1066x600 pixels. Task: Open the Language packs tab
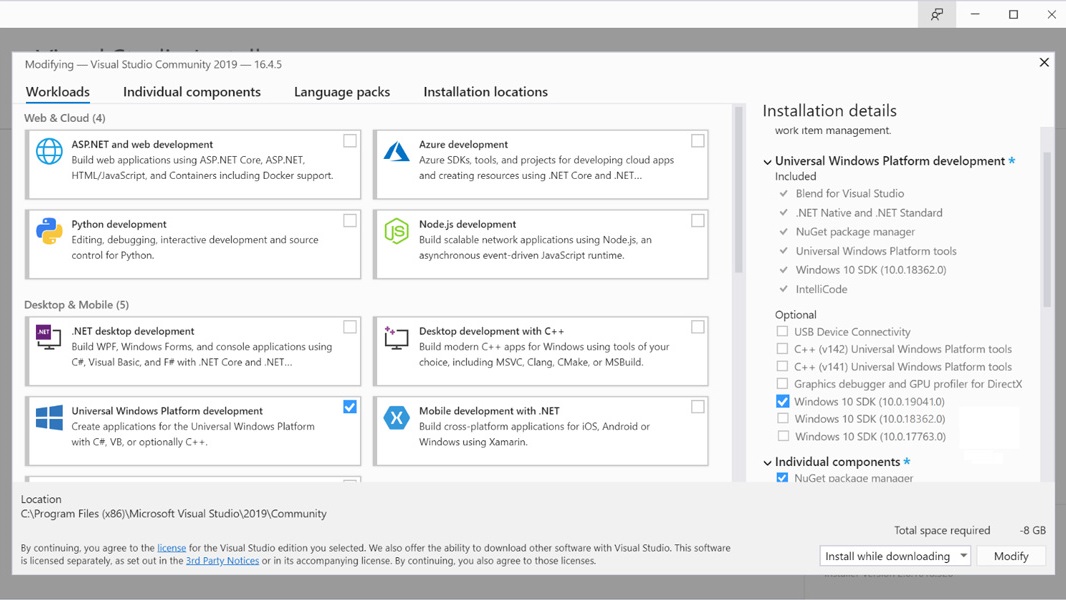tap(342, 91)
